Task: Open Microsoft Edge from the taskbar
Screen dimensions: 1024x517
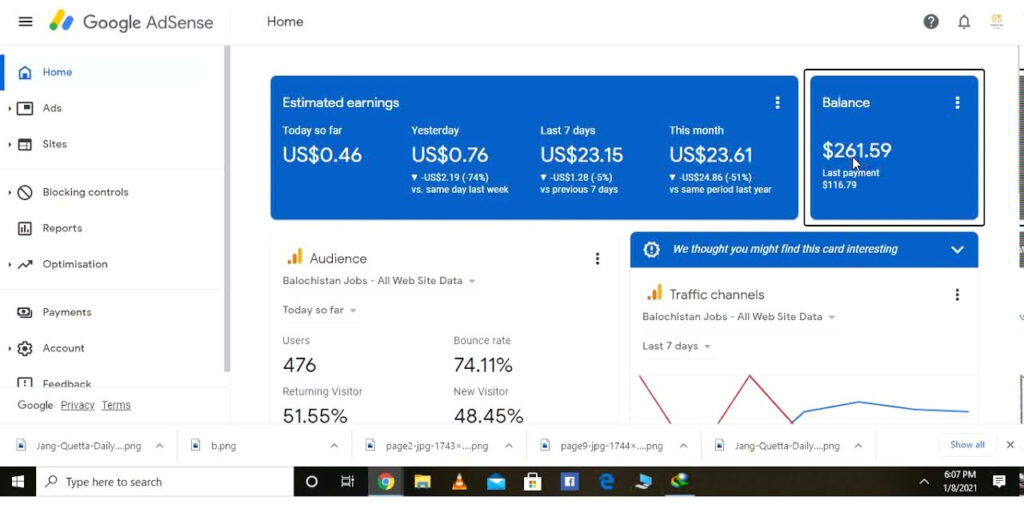Action: [607, 482]
